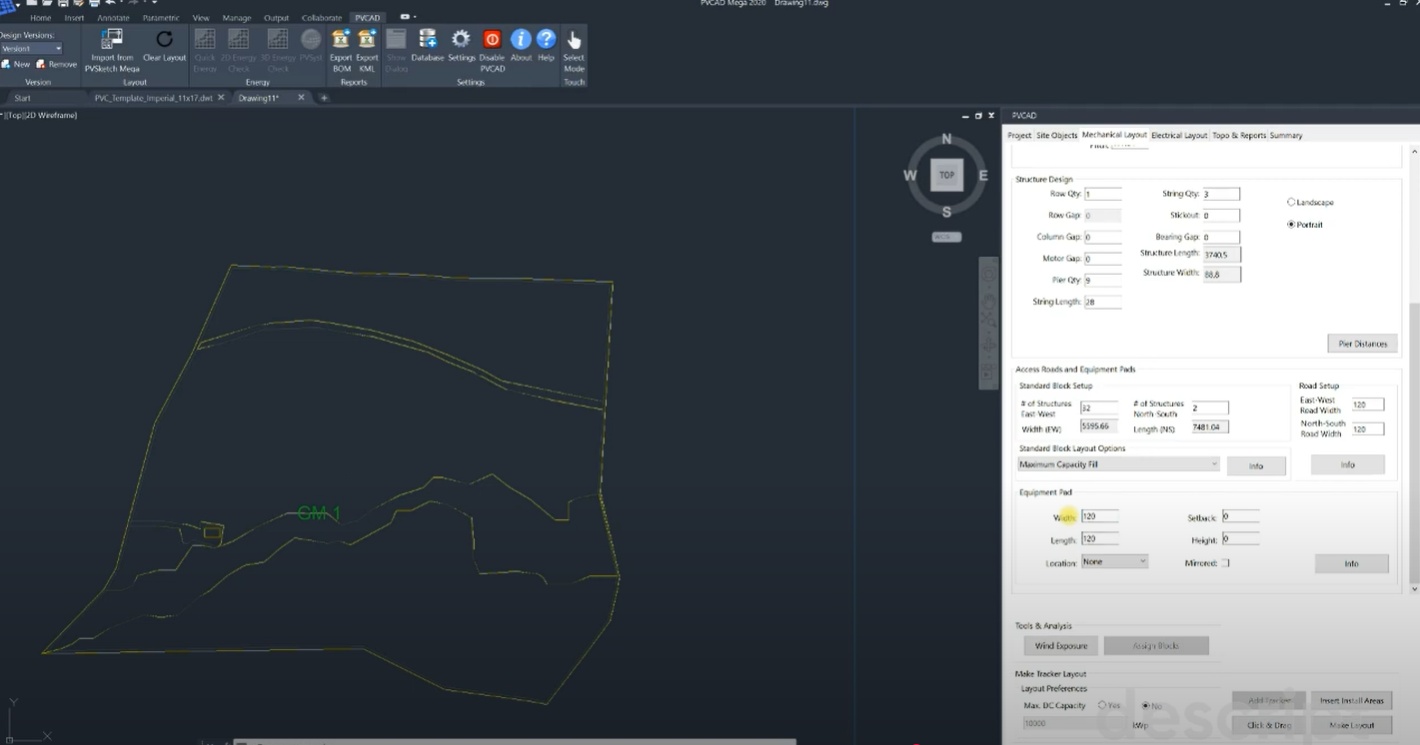Open the Electrical Layout tab
The height and width of the screenshot is (745, 1420).
click(x=1179, y=135)
